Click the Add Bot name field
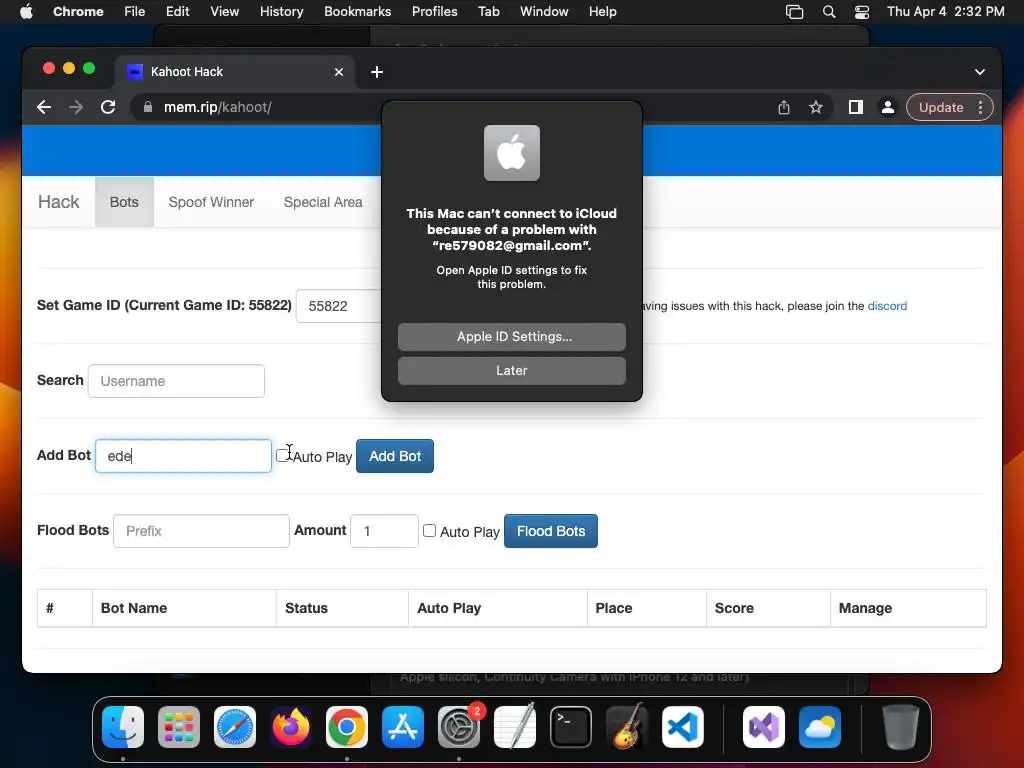Image resolution: width=1024 pixels, height=768 pixels. [183, 456]
